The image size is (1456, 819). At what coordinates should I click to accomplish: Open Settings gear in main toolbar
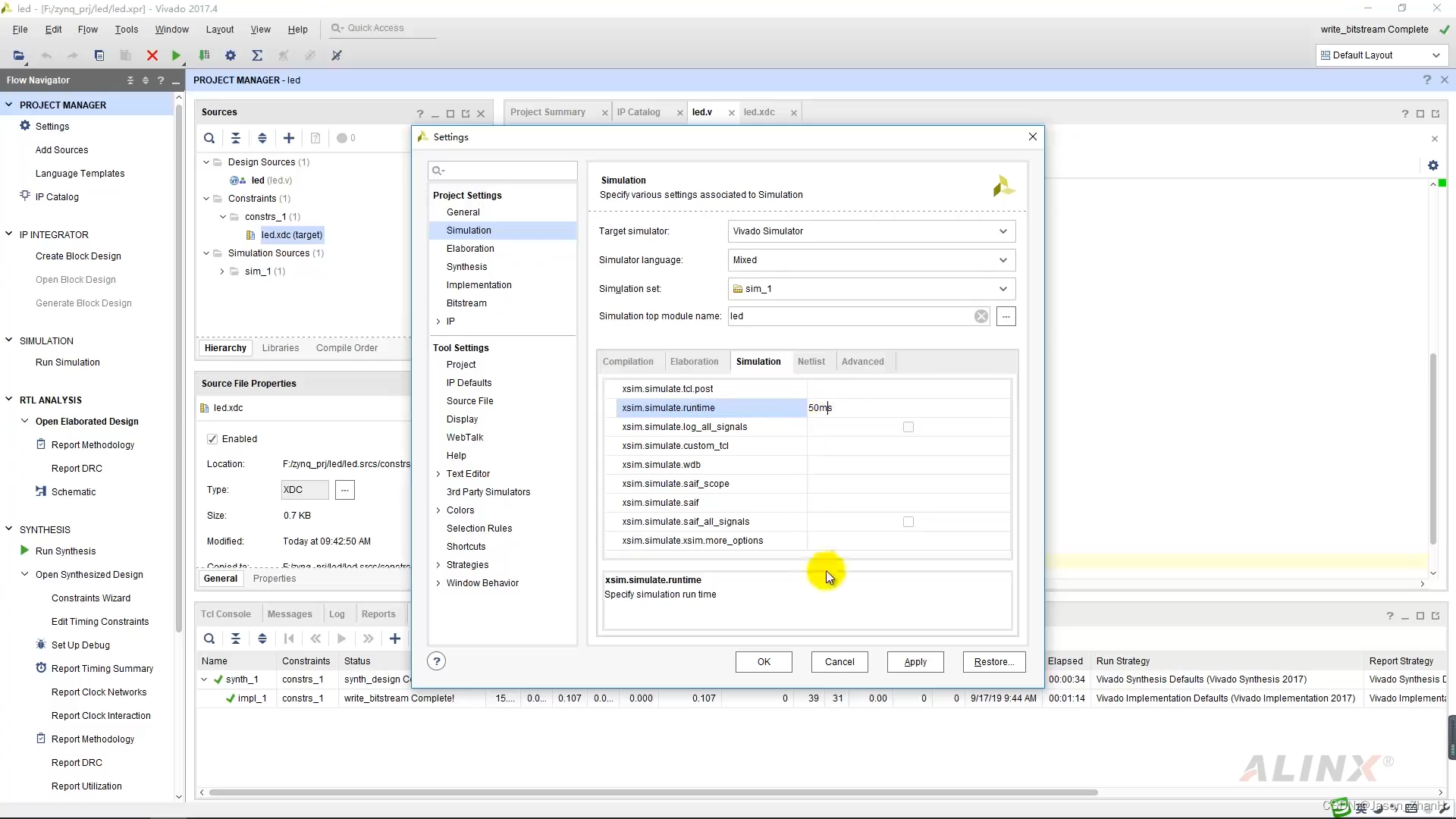point(231,55)
